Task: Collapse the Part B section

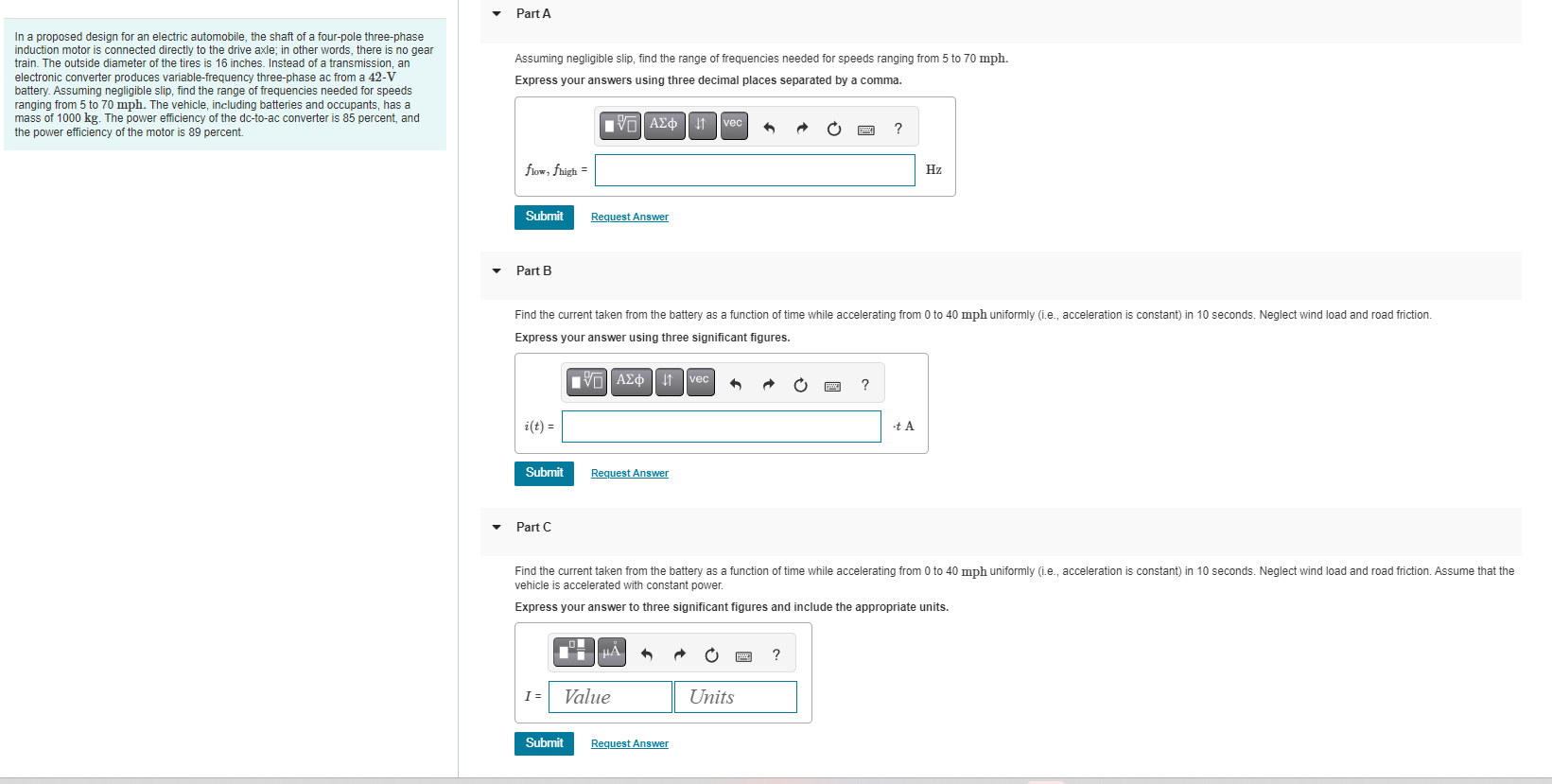Action: (497, 271)
